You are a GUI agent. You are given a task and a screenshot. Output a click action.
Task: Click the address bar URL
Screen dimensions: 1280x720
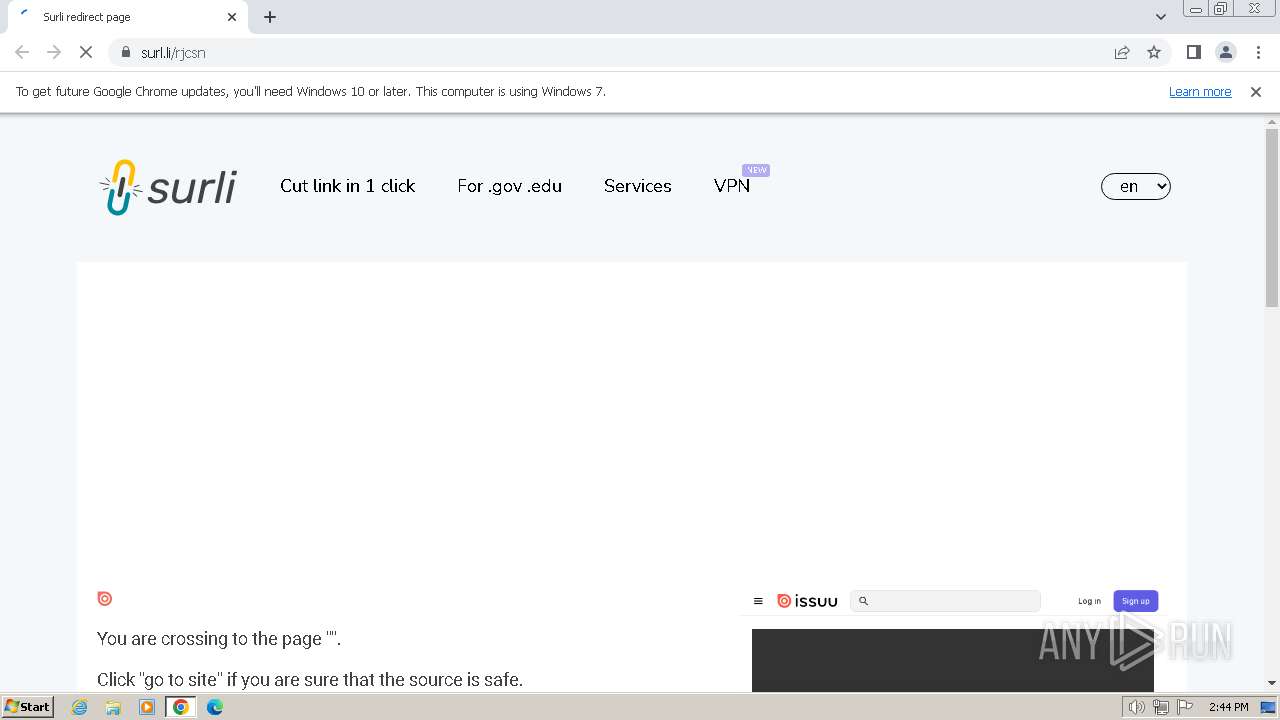tap(173, 53)
